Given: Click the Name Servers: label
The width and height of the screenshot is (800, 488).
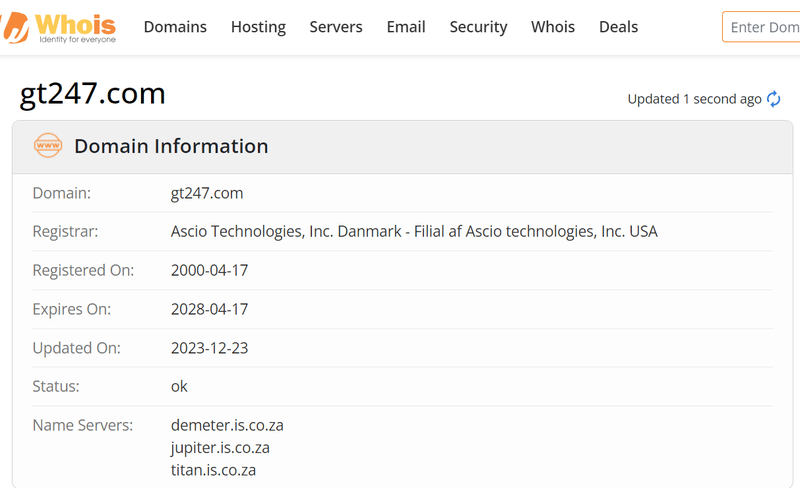Looking at the screenshot, I should tap(83, 425).
